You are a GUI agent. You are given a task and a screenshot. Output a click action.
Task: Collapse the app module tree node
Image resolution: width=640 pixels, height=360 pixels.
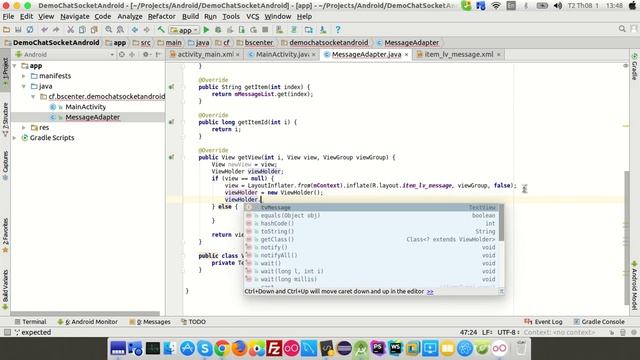tap(15, 66)
